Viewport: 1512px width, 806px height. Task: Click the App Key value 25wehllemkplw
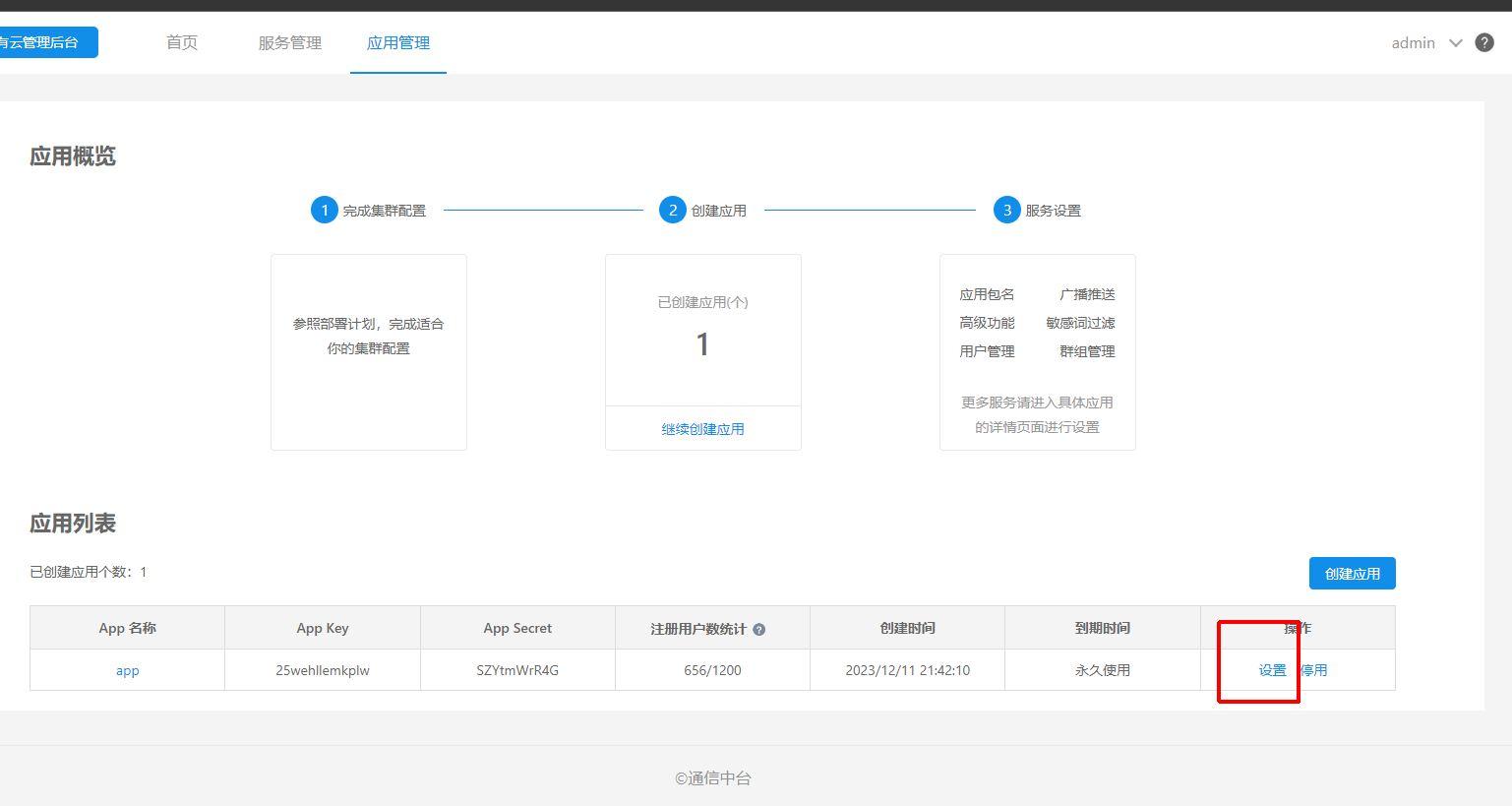[x=323, y=670]
